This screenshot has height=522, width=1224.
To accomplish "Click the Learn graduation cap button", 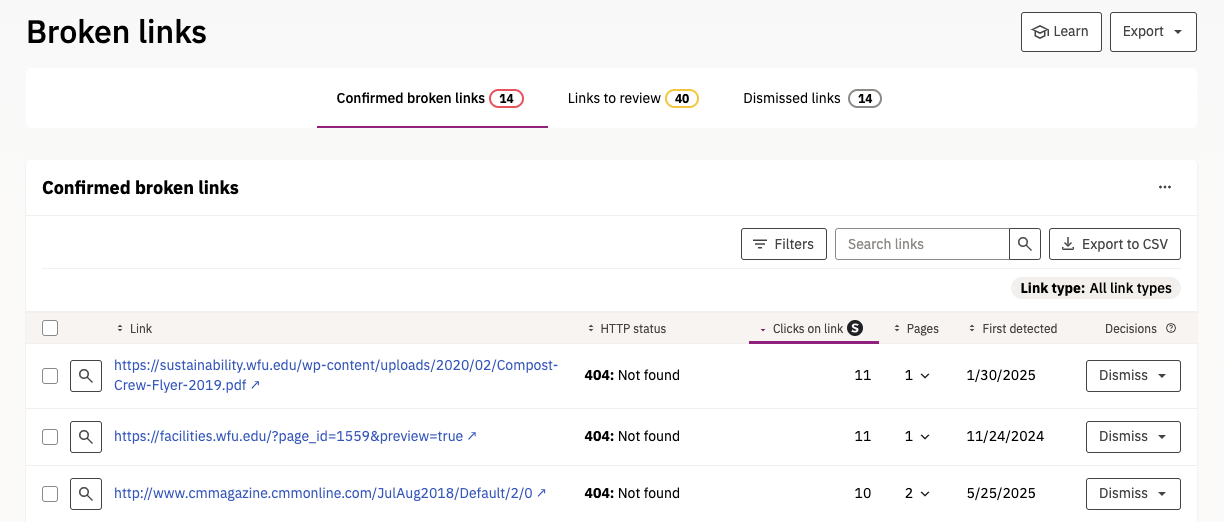I will coord(1060,32).
